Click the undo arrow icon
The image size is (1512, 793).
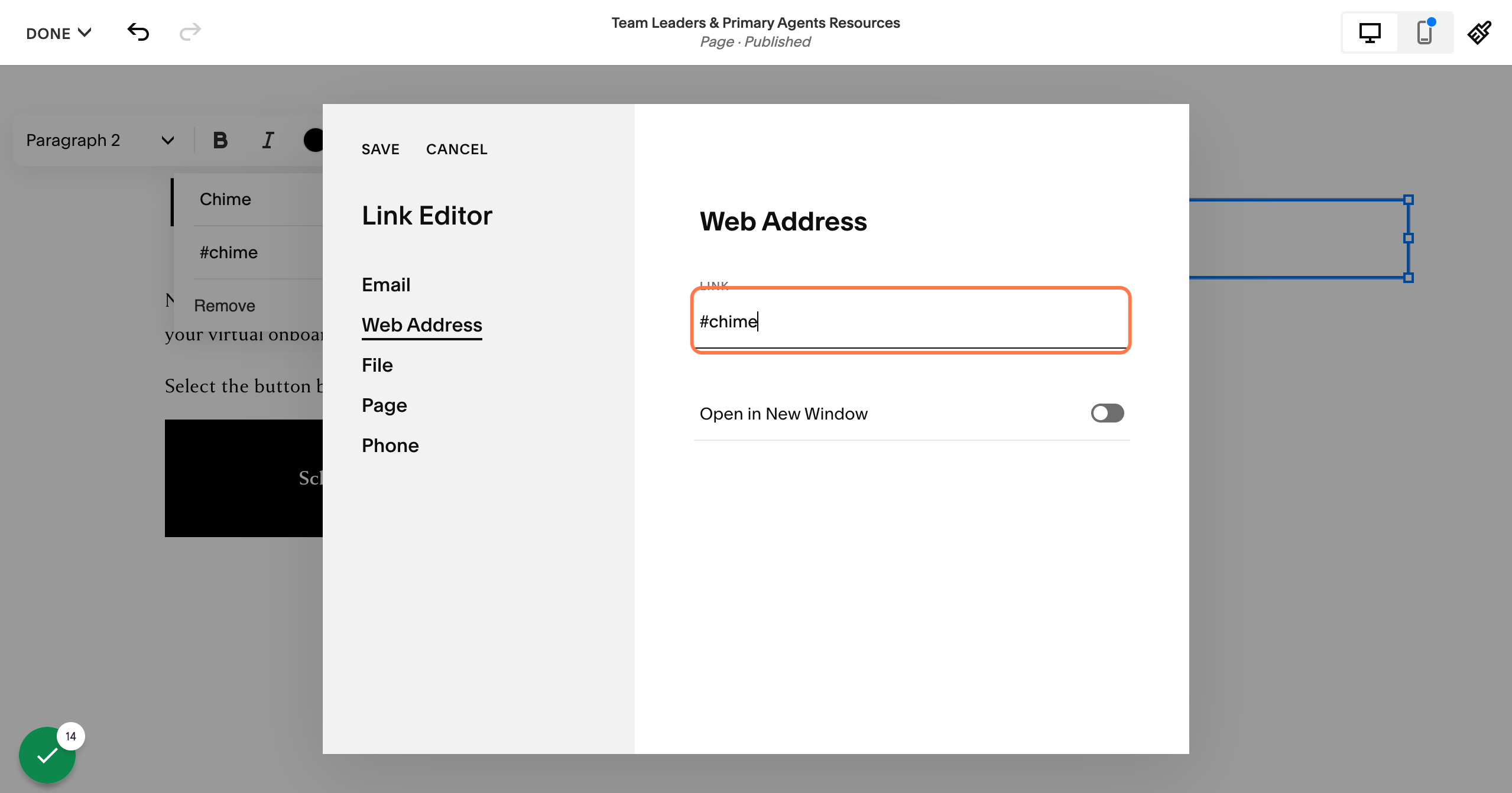(x=138, y=32)
